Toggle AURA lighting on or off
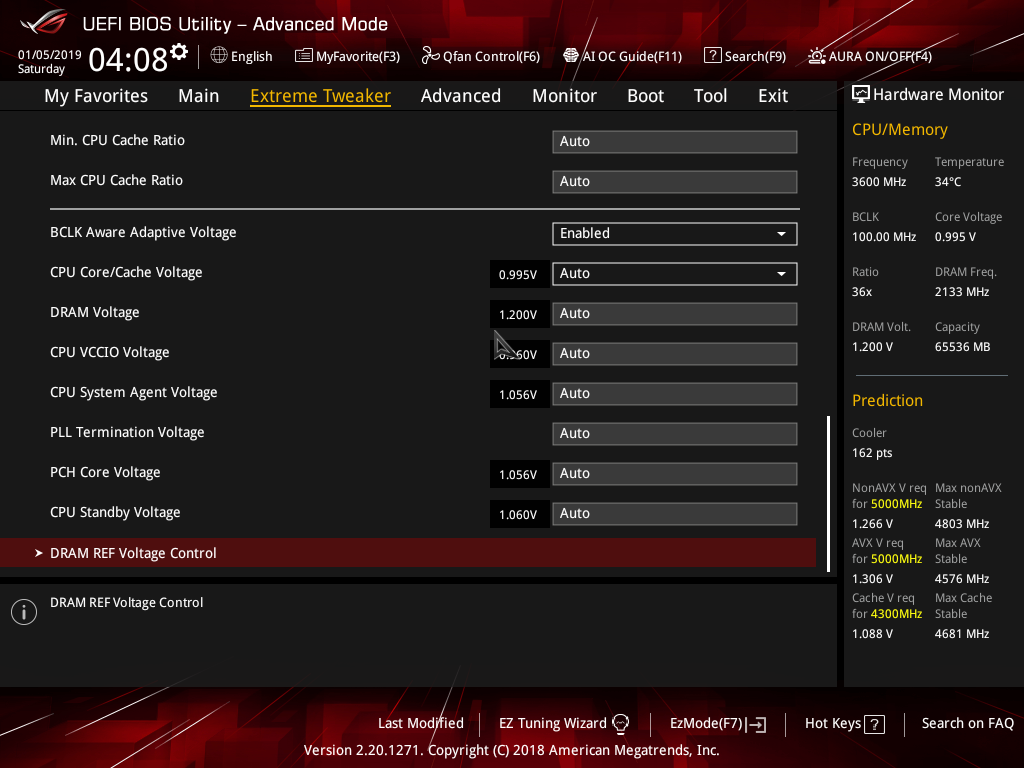Viewport: 1024px width, 768px height. coord(869,56)
